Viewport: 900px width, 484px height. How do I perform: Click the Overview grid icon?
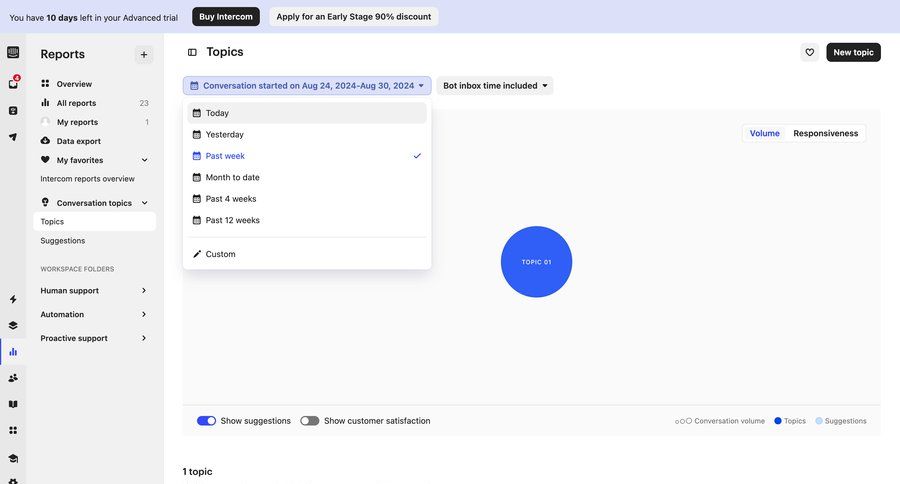point(45,83)
